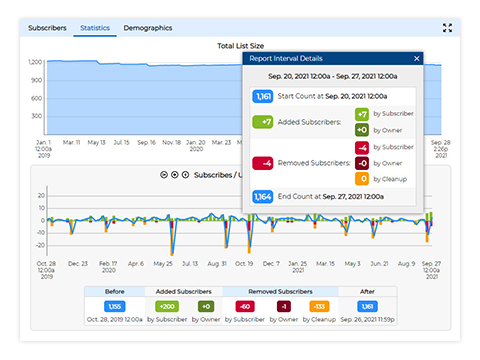This screenshot has width=480, height=360.
Task: Click the -133 by Cleanup summary badge
Action: click(319, 306)
